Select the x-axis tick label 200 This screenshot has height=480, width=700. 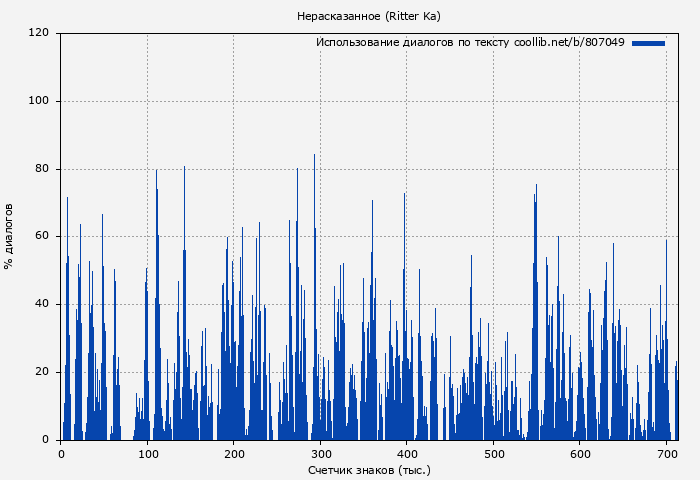(x=234, y=454)
